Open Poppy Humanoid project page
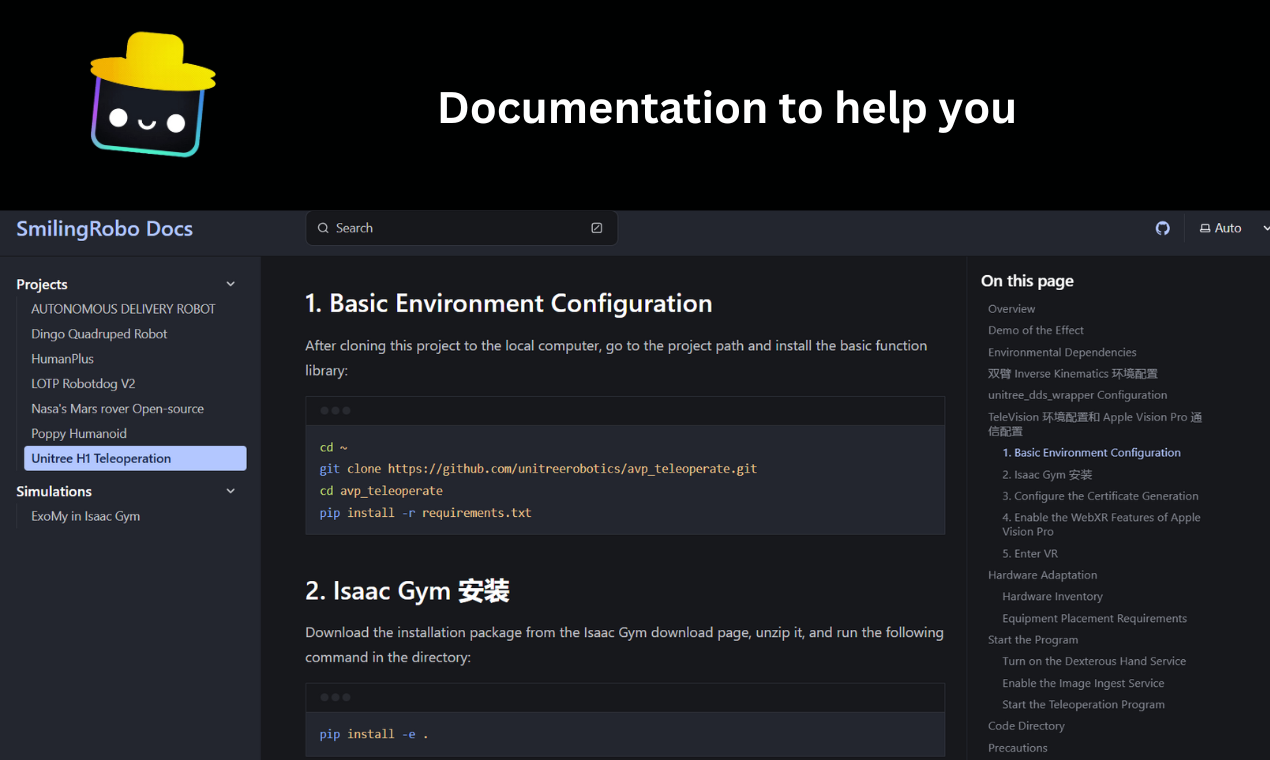Viewport: 1270px width, 760px height. point(79,434)
